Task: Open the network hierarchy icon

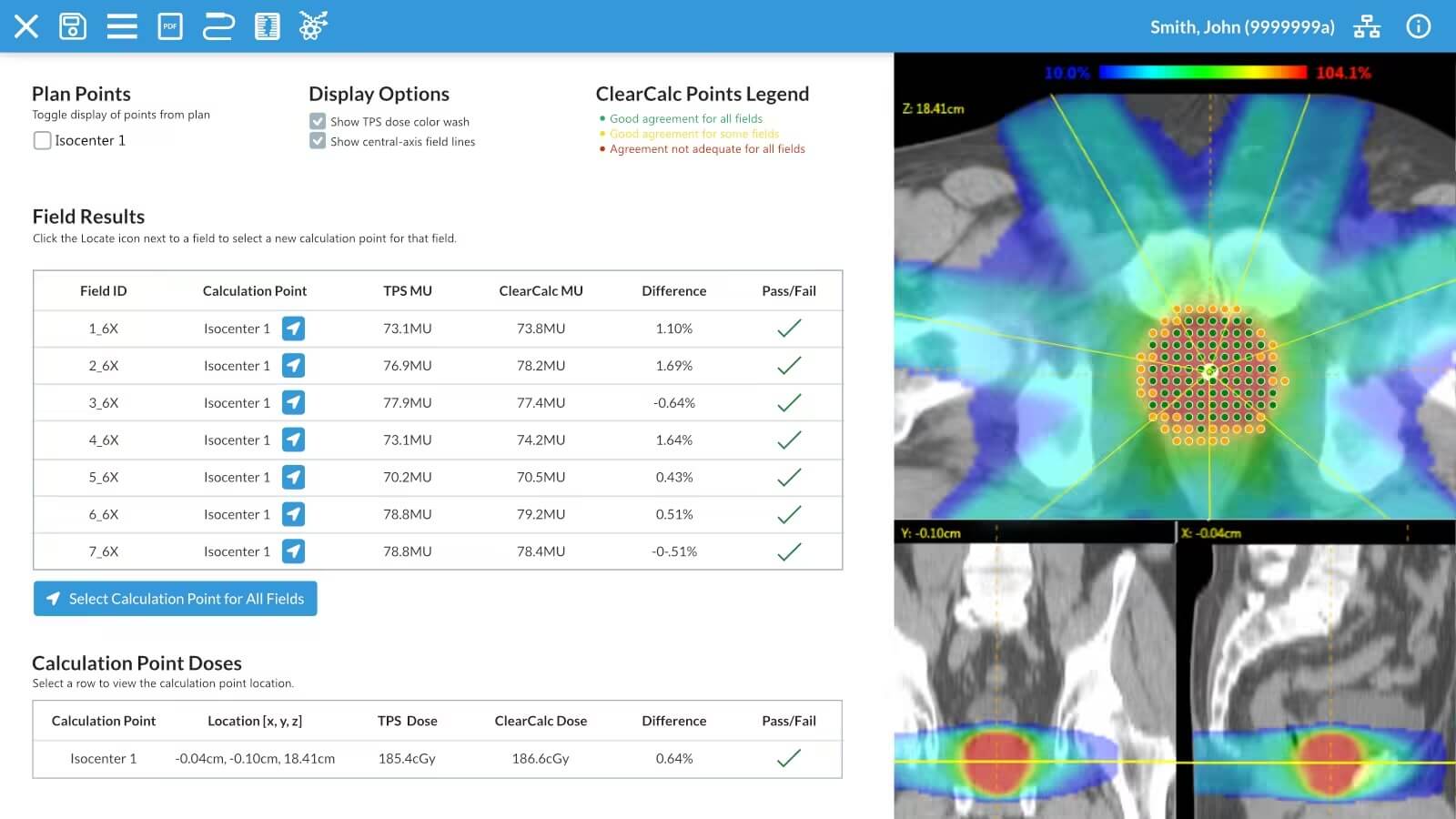Action: click(1366, 26)
